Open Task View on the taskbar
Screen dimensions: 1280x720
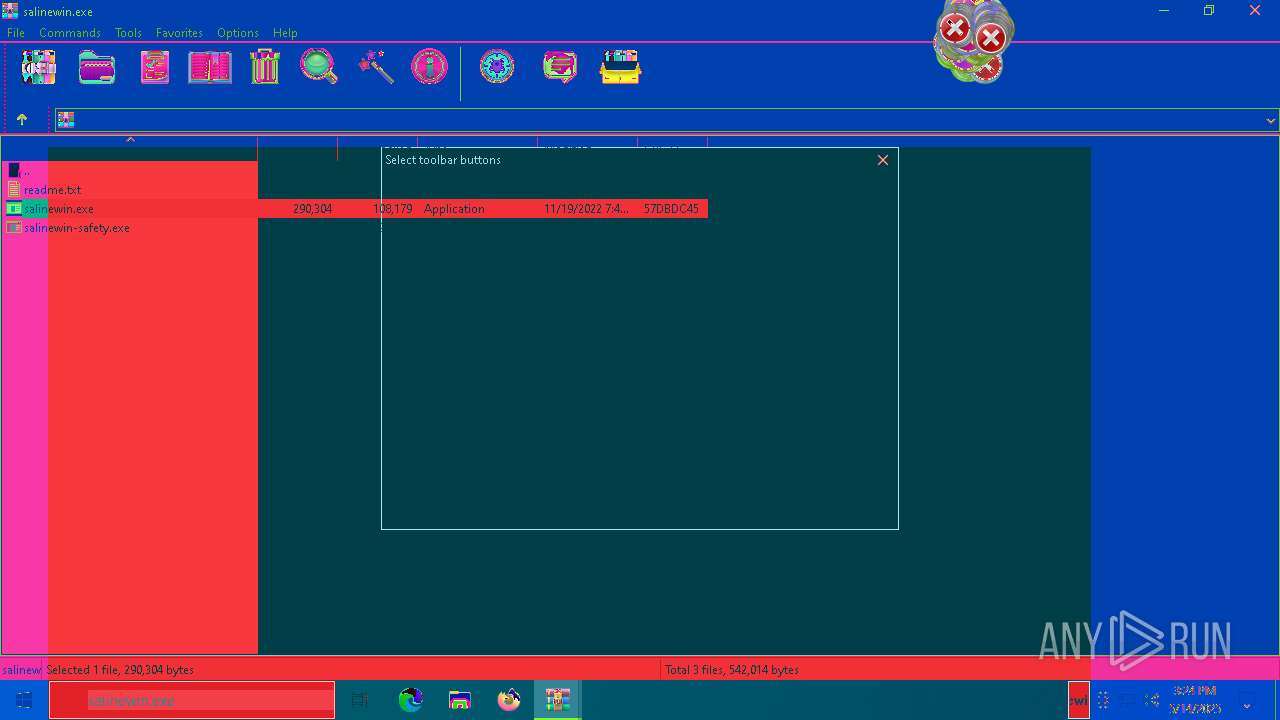[x=360, y=700]
